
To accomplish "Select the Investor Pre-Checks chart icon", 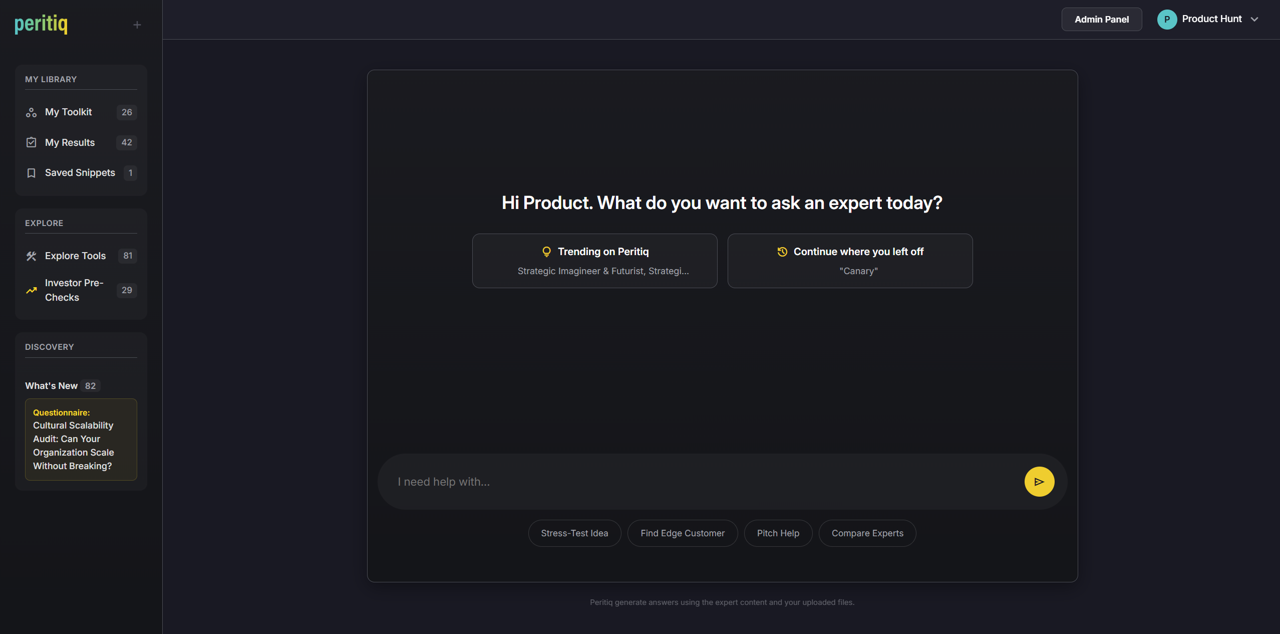I will (30, 290).
